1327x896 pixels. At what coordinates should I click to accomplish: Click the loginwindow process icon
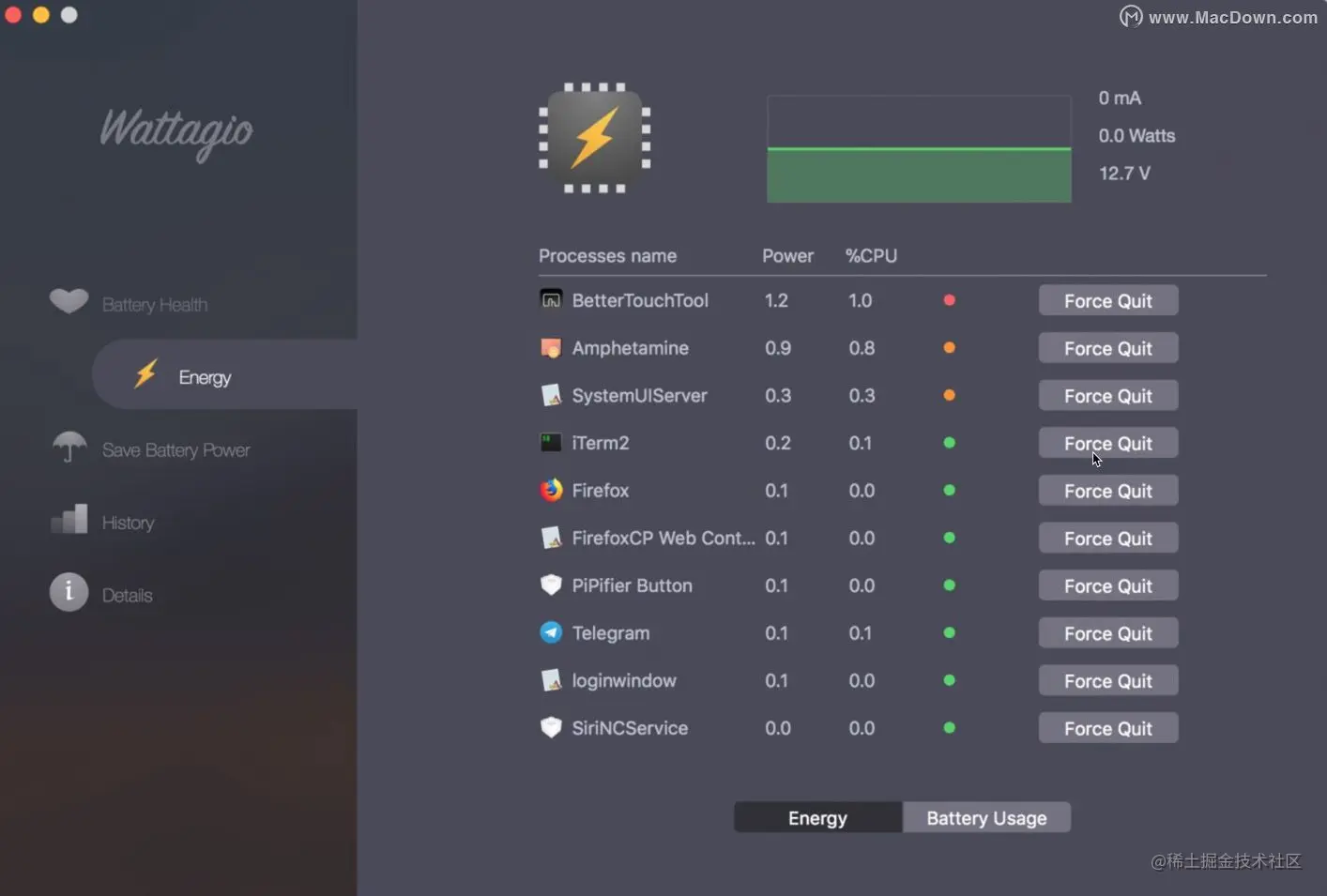(x=551, y=680)
